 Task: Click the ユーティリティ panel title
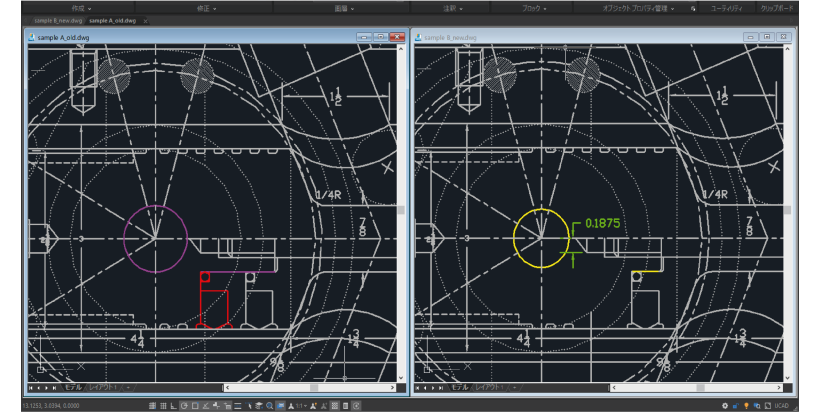coord(726,8)
